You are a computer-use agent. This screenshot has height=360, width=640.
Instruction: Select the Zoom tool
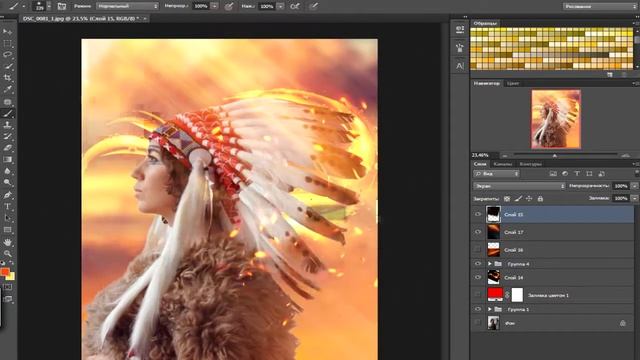(x=7, y=253)
